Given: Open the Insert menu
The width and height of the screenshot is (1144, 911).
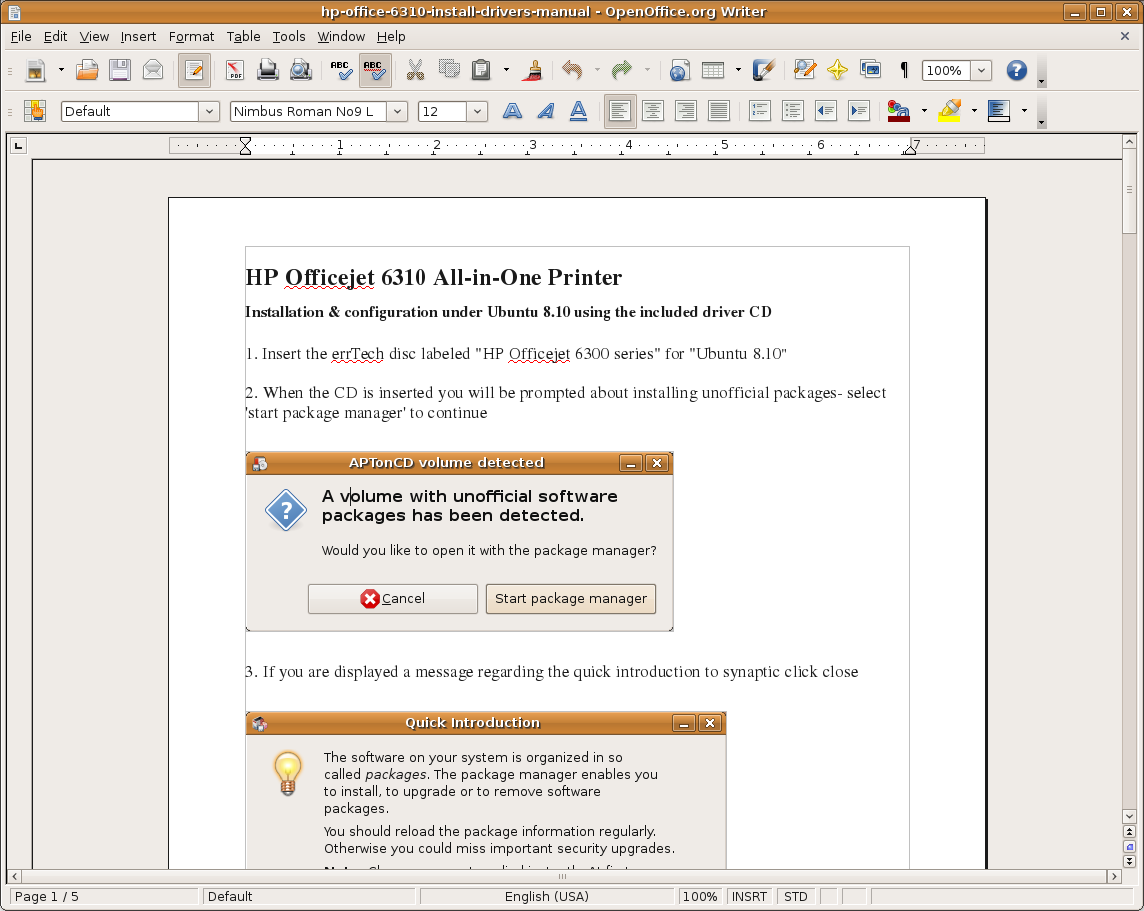Looking at the screenshot, I should click(x=138, y=36).
